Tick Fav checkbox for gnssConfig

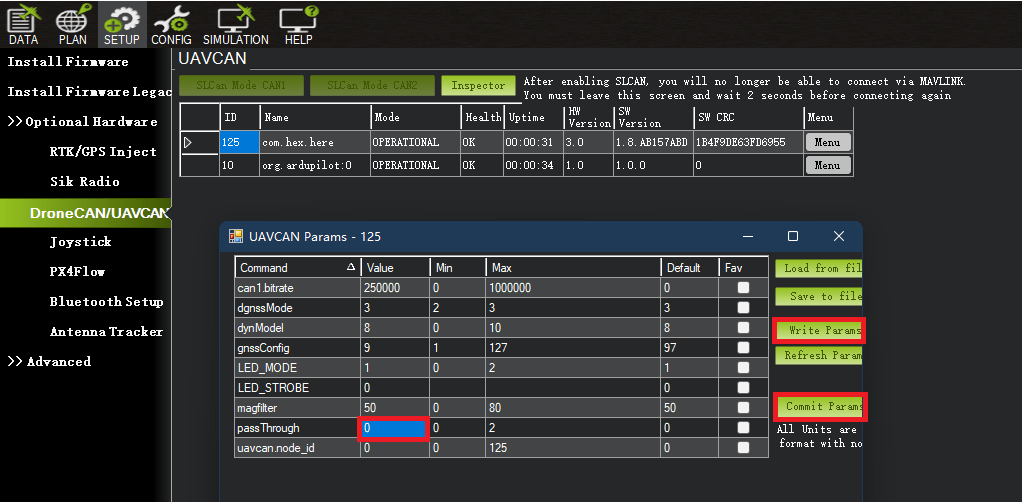pyautogui.click(x=743, y=348)
